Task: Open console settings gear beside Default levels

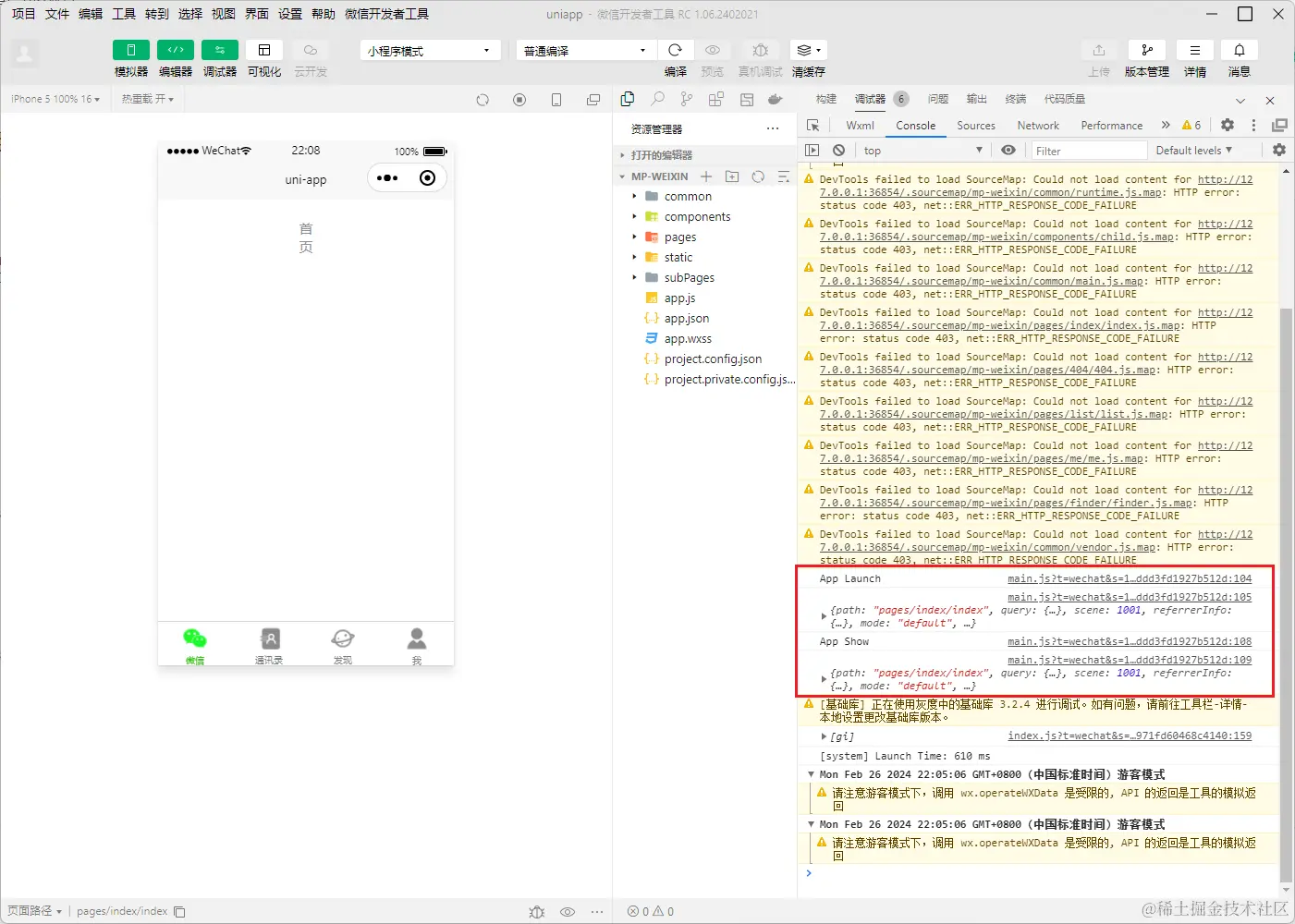Action: (1279, 150)
